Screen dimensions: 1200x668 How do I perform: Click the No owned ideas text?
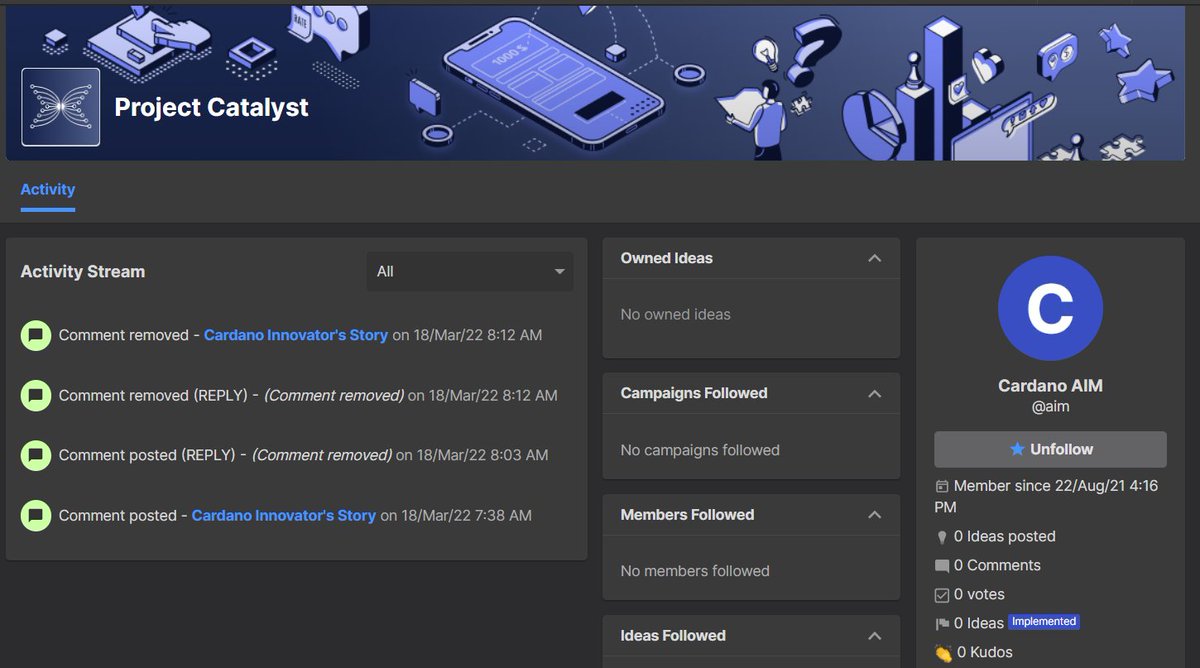pos(676,314)
